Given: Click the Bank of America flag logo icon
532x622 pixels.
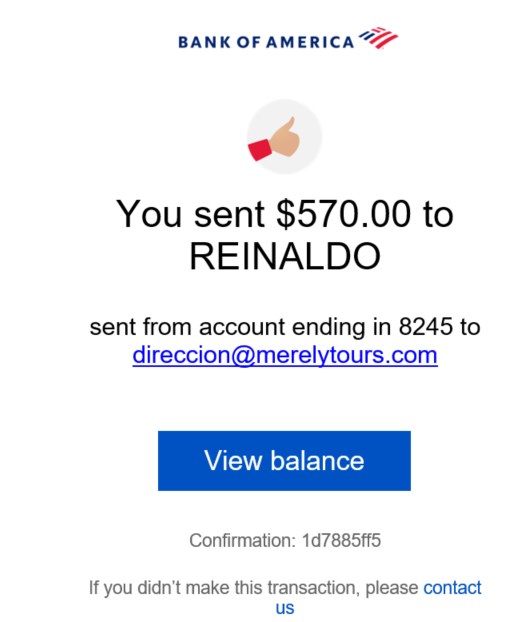Looking at the screenshot, I should click(378, 38).
